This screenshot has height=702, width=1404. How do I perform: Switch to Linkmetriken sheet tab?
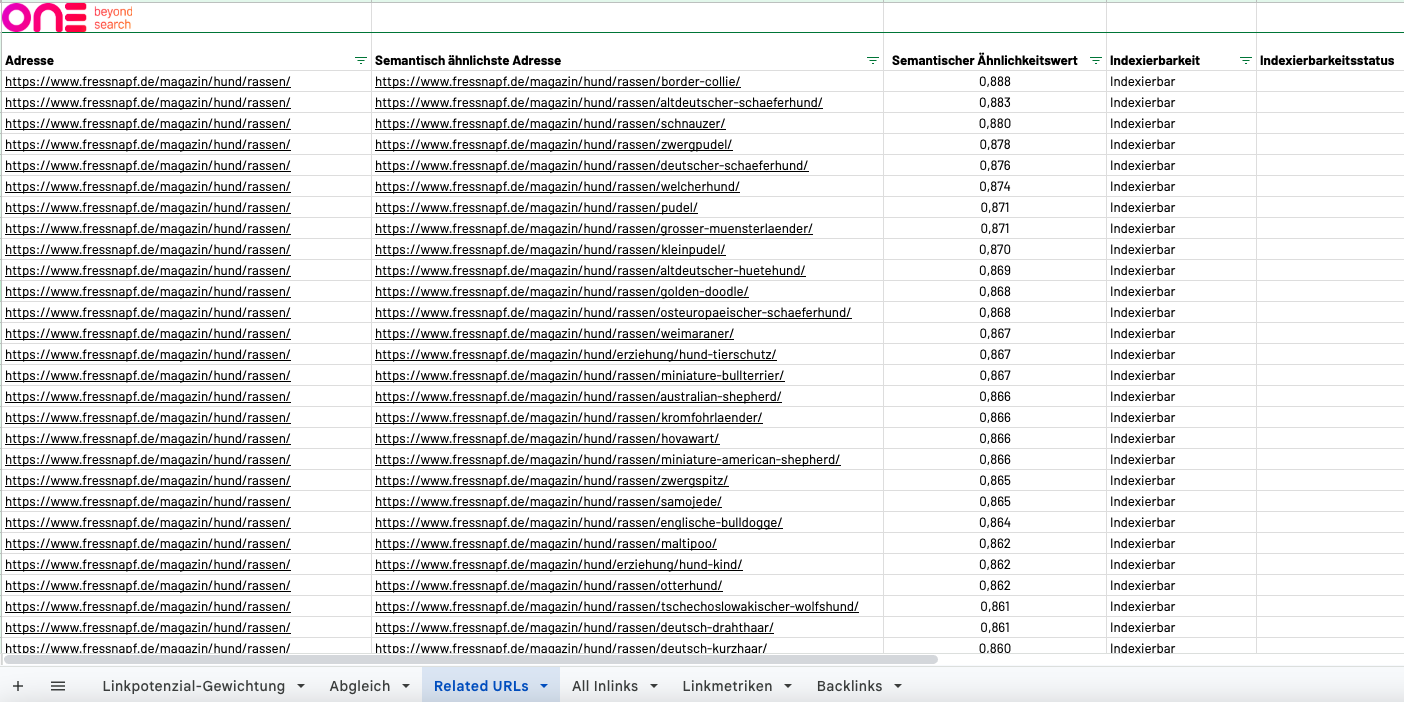coord(728,686)
